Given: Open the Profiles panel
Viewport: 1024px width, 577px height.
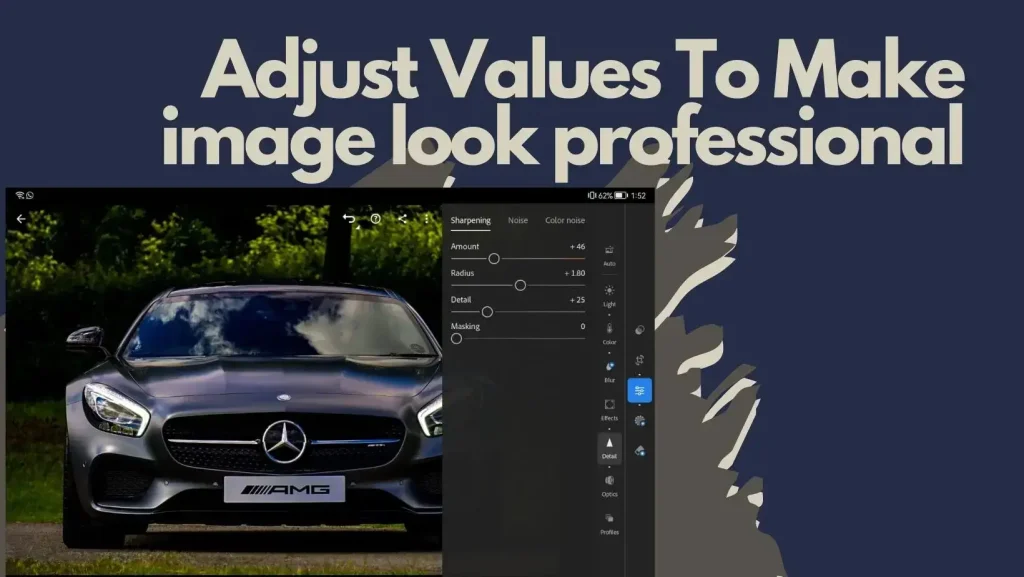Looking at the screenshot, I should click(609, 524).
